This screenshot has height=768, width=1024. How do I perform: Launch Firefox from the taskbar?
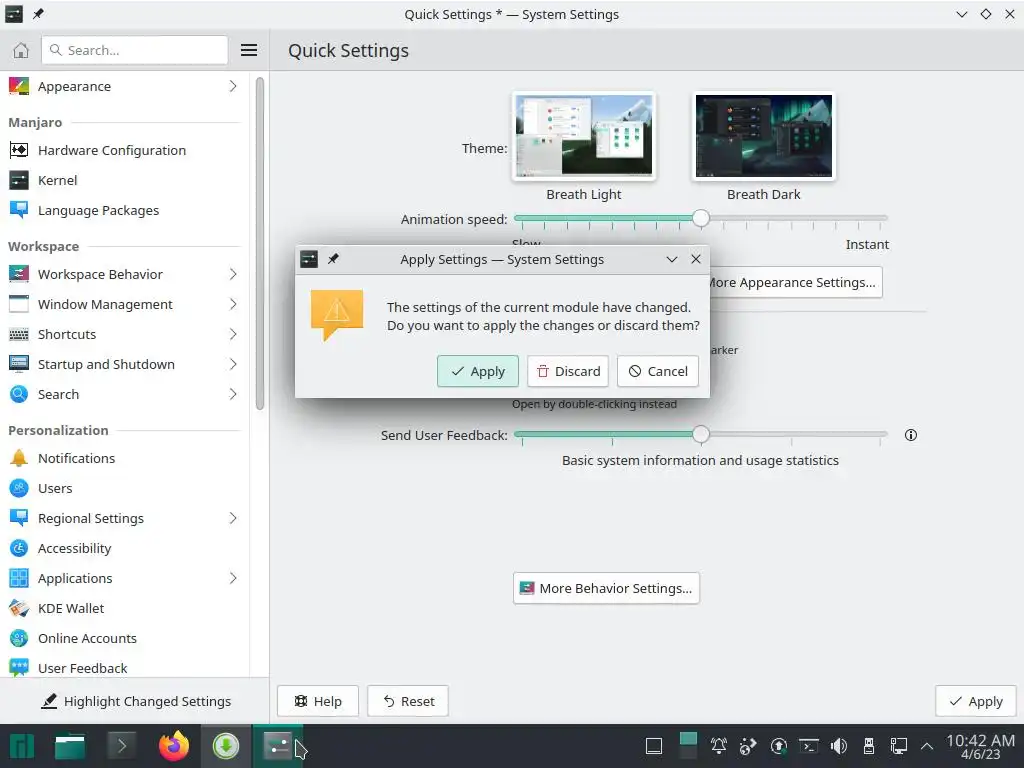174,746
